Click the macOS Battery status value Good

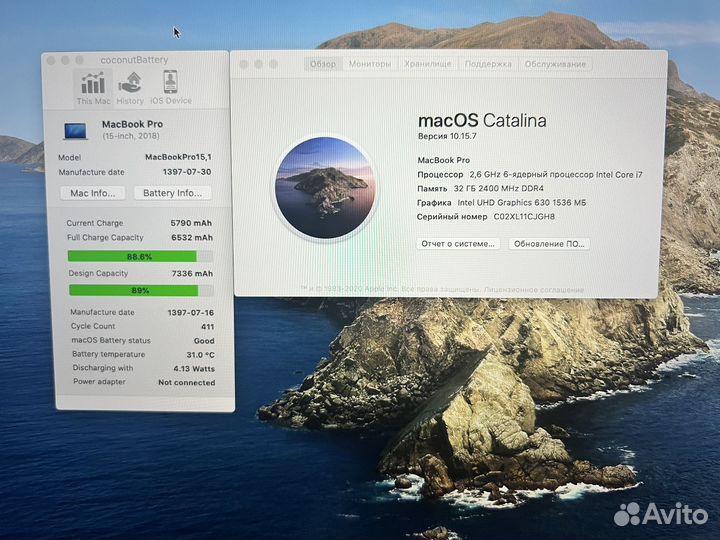pos(204,341)
